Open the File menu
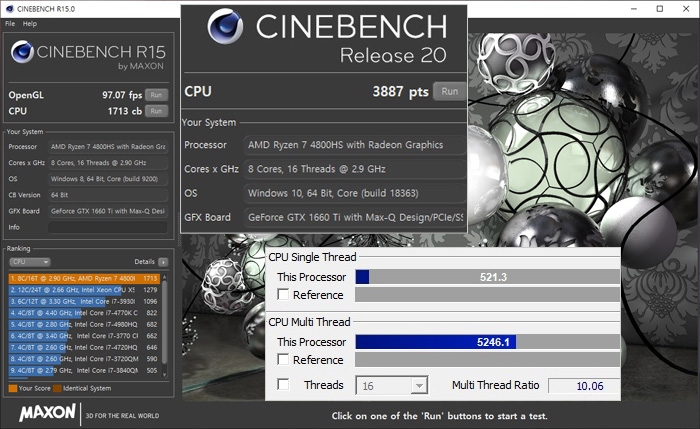This screenshot has height=429, width=700. pos(10,24)
